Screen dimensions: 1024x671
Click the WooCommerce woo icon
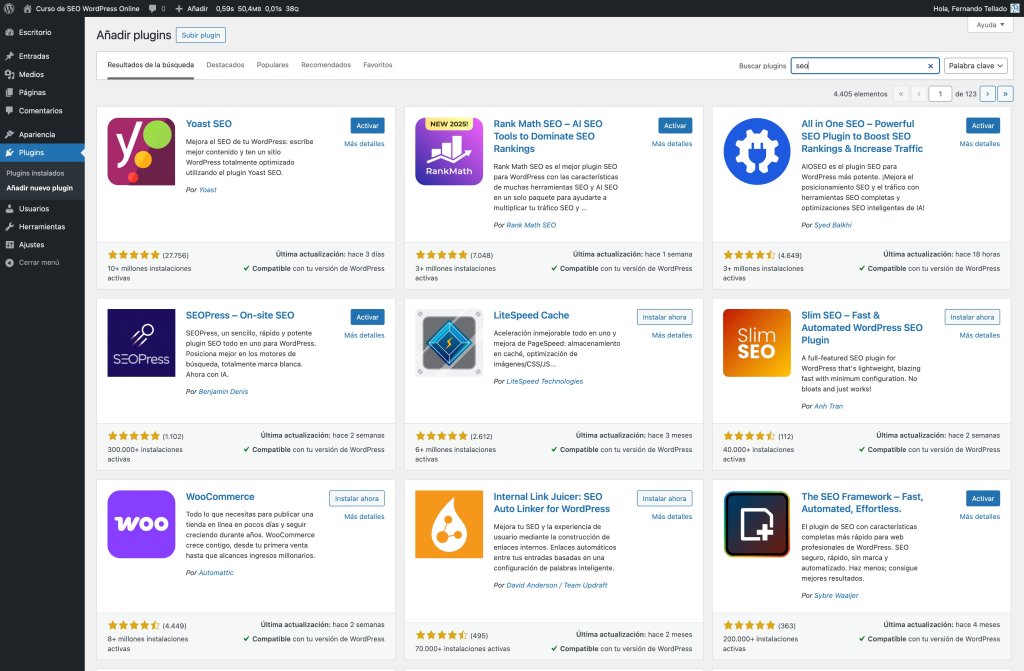(x=141, y=524)
